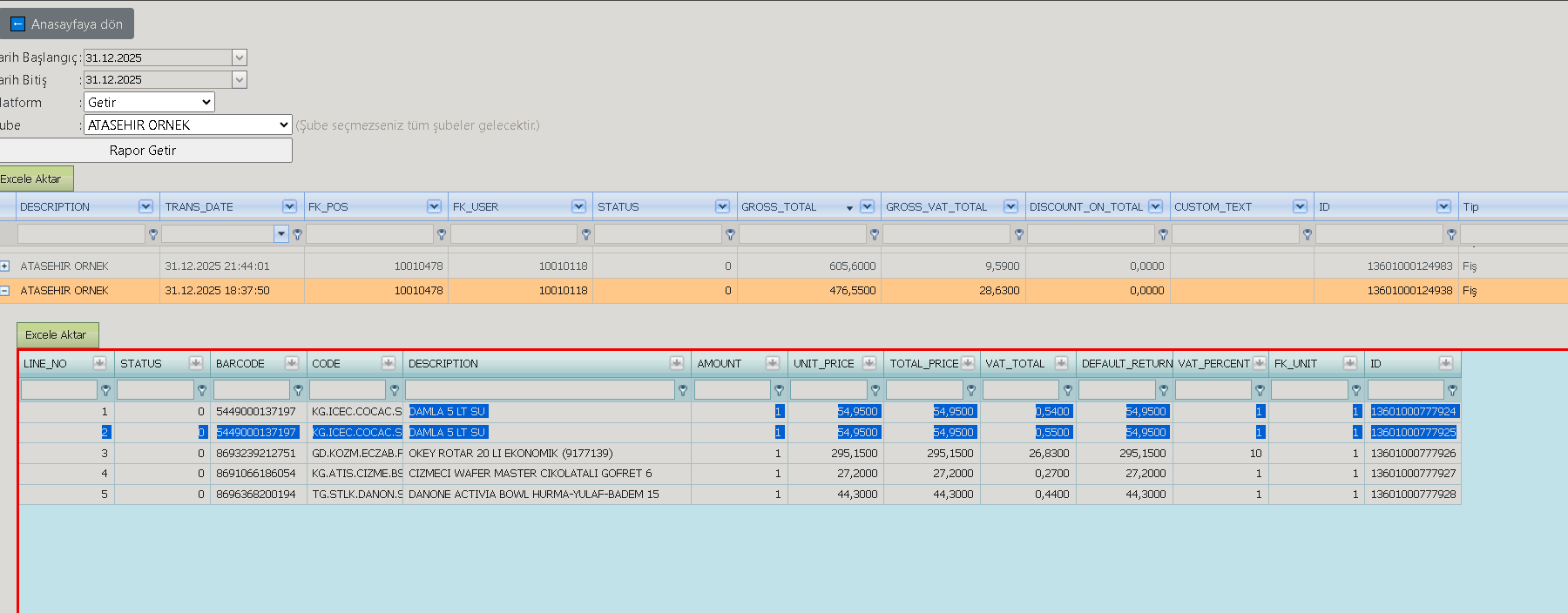Image resolution: width=1568 pixels, height=613 pixels.
Task: Click the filter funnel under UNIT_PRICE column
Action: click(x=875, y=390)
